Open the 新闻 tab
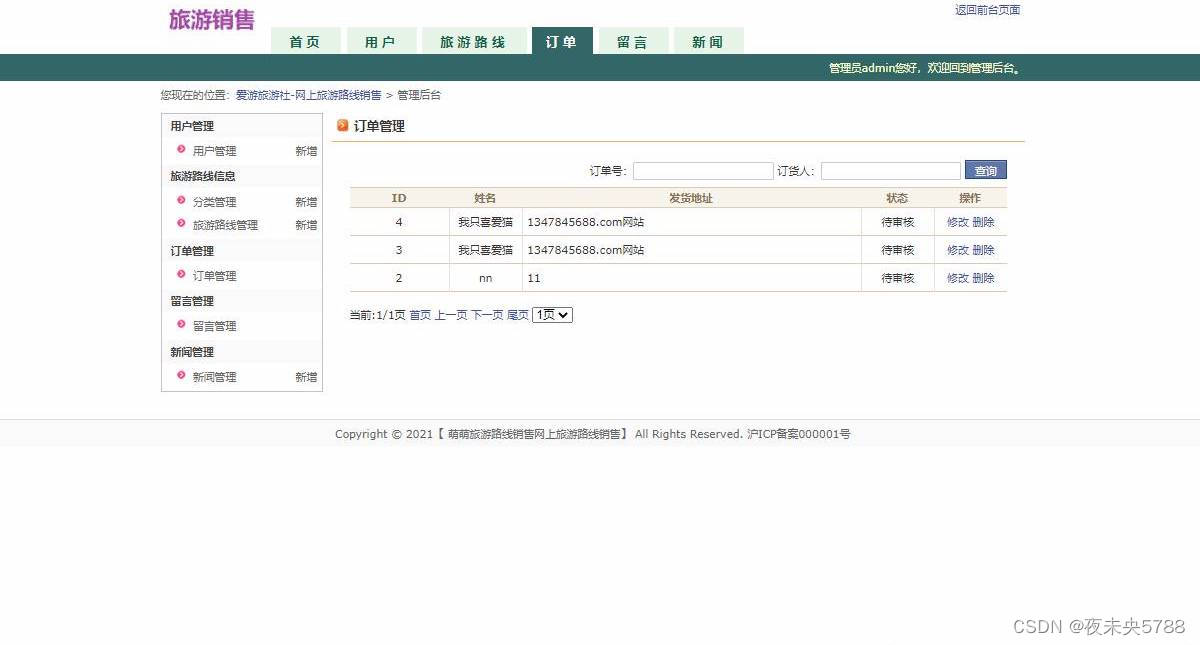 [x=708, y=41]
